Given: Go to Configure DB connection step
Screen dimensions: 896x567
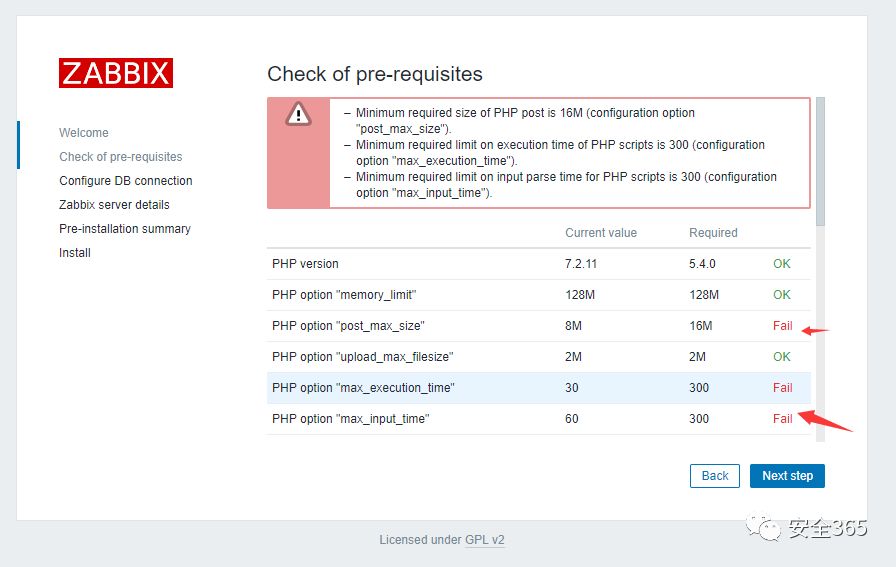Looking at the screenshot, I should pyautogui.click(x=126, y=181).
